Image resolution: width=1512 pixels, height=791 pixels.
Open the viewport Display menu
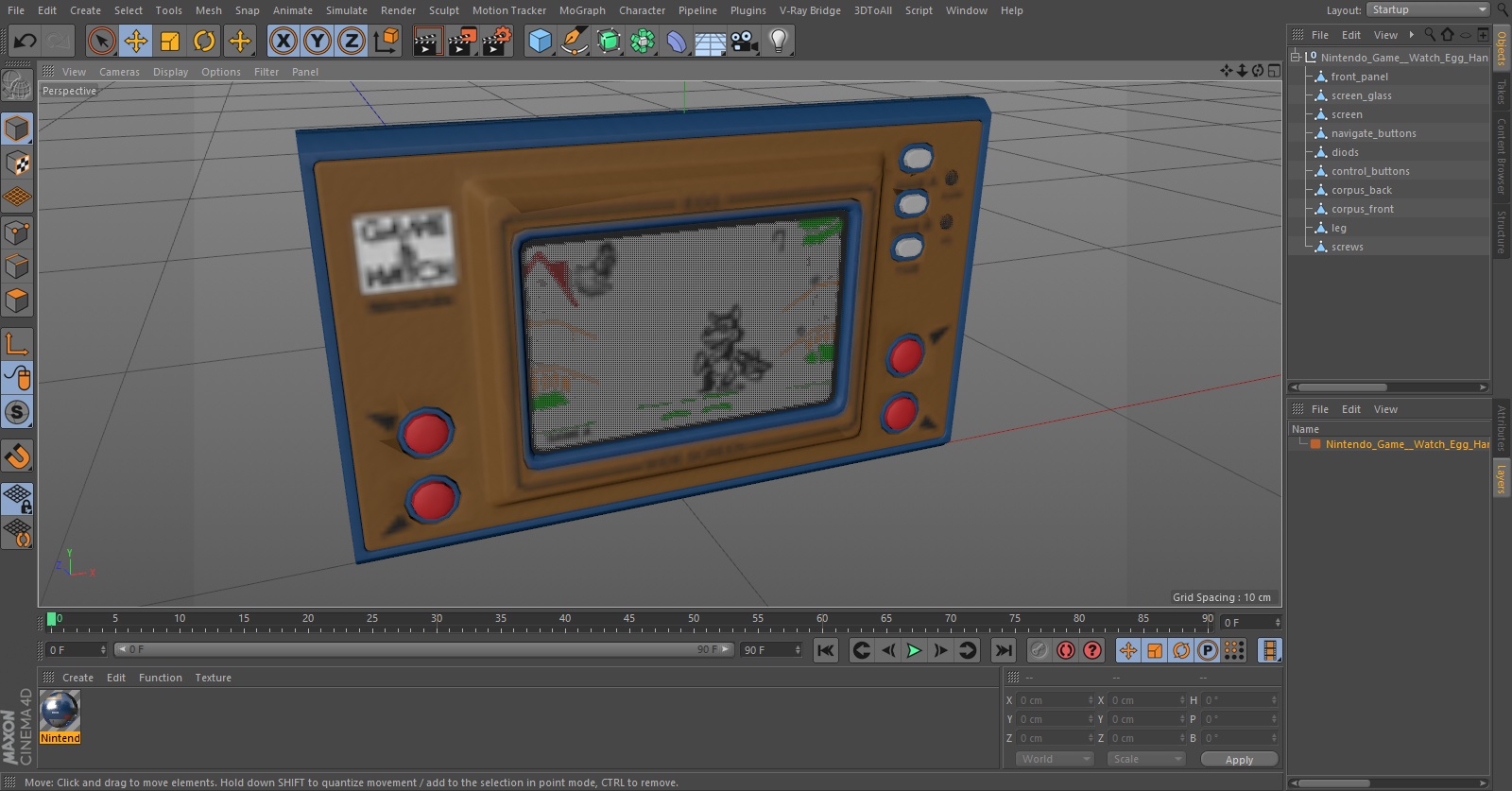pos(170,72)
